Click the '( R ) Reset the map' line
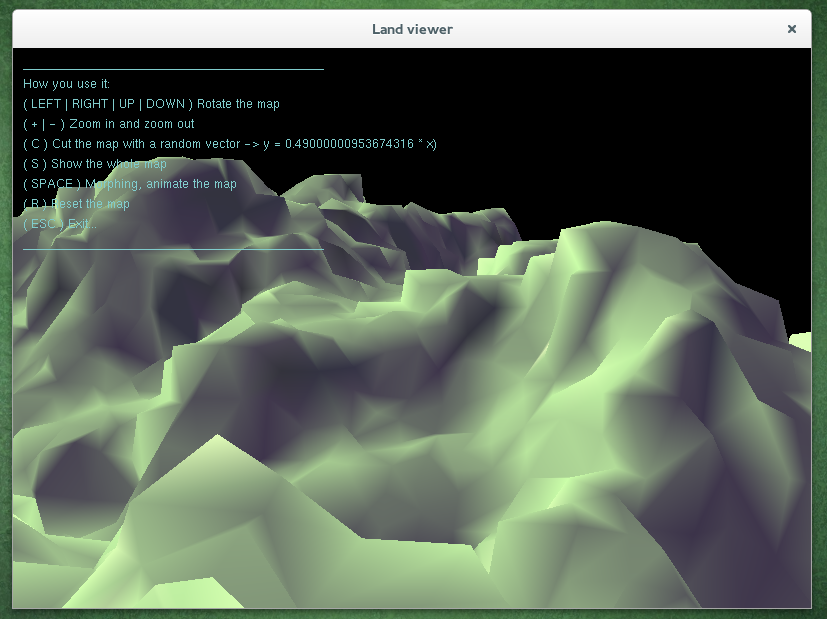827x619 pixels. (76, 204)
